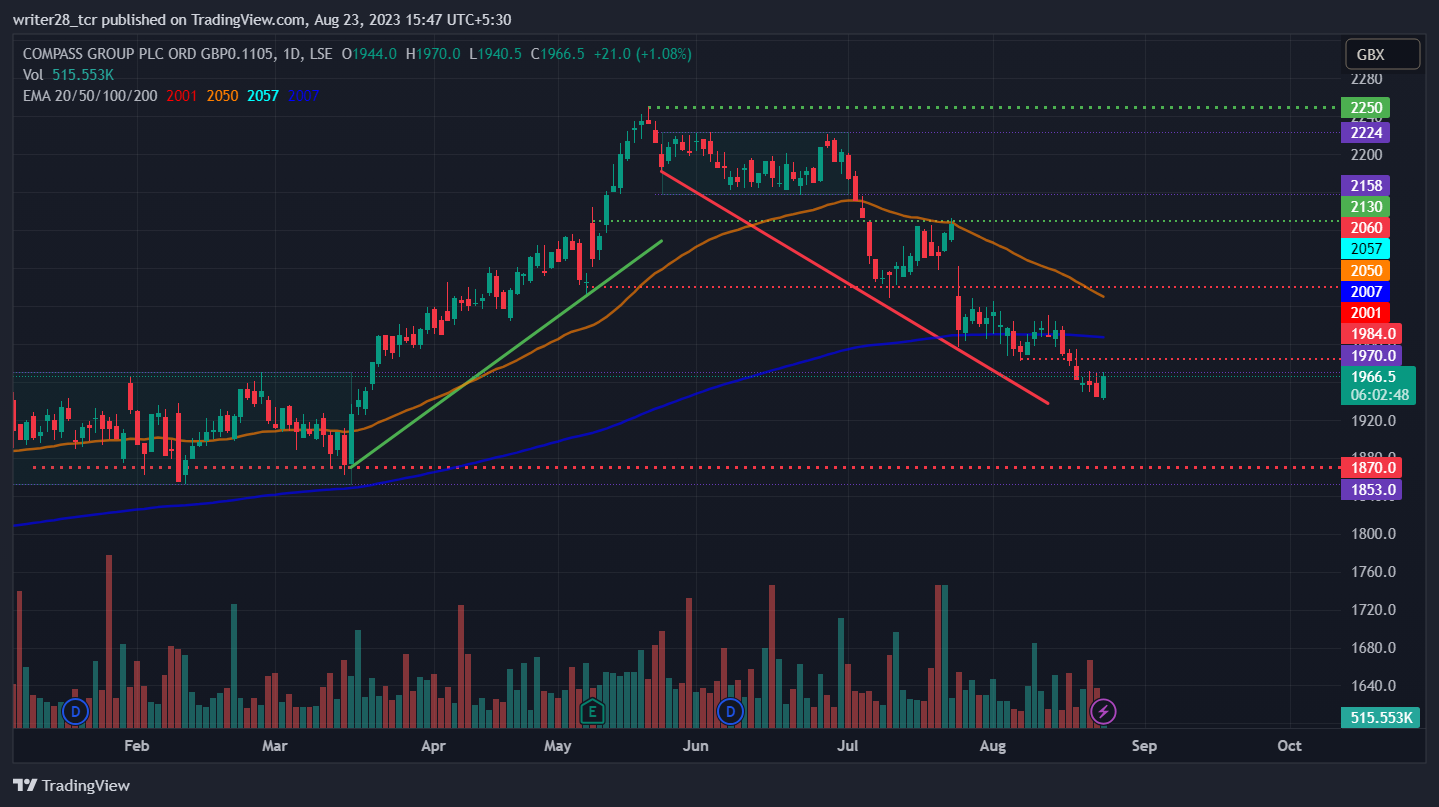This screenshot has width=1439, height=807.
Task: Click the +21.0 (+1.08%) change text
Action: point(642,53)
